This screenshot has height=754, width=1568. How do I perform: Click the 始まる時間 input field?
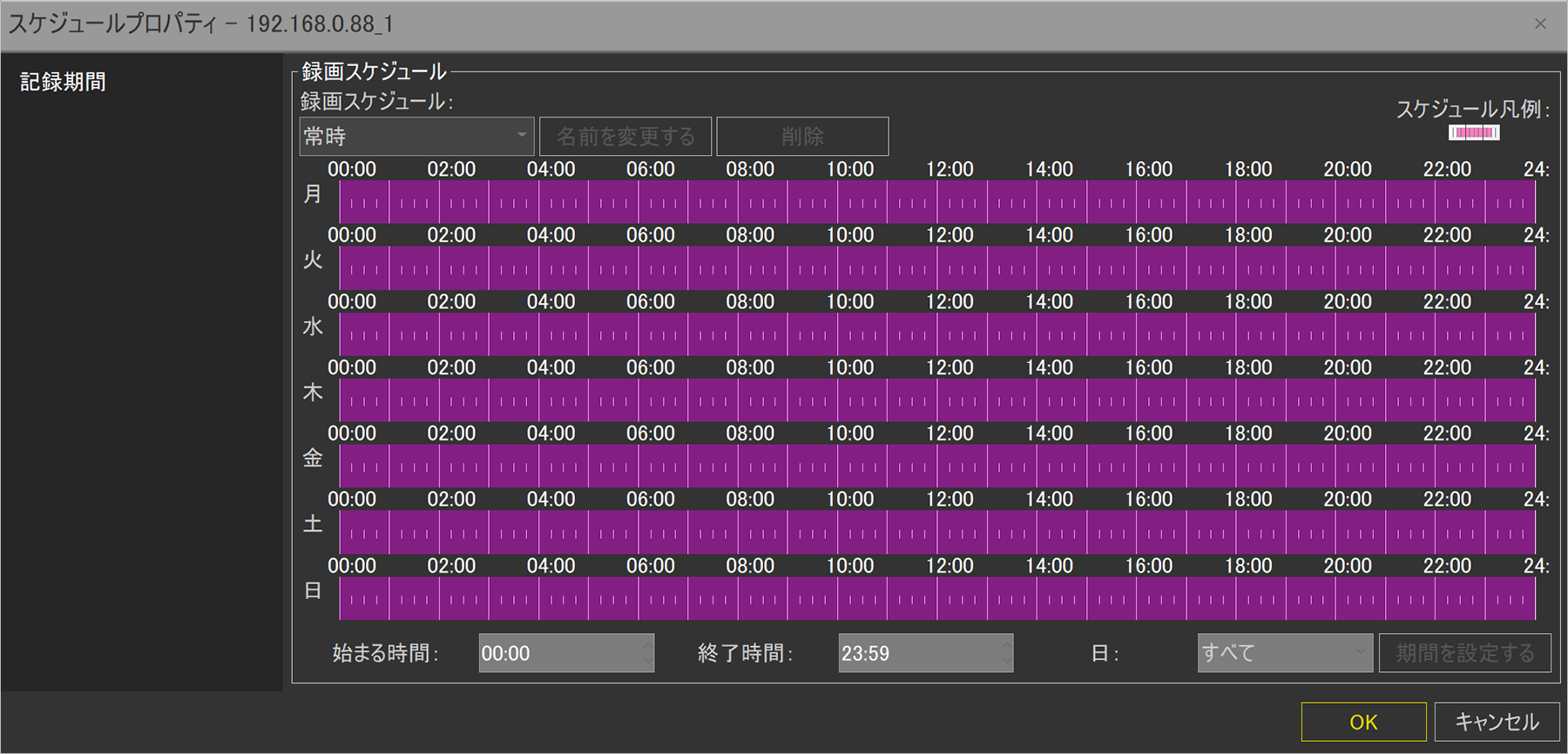pos(558,653)
